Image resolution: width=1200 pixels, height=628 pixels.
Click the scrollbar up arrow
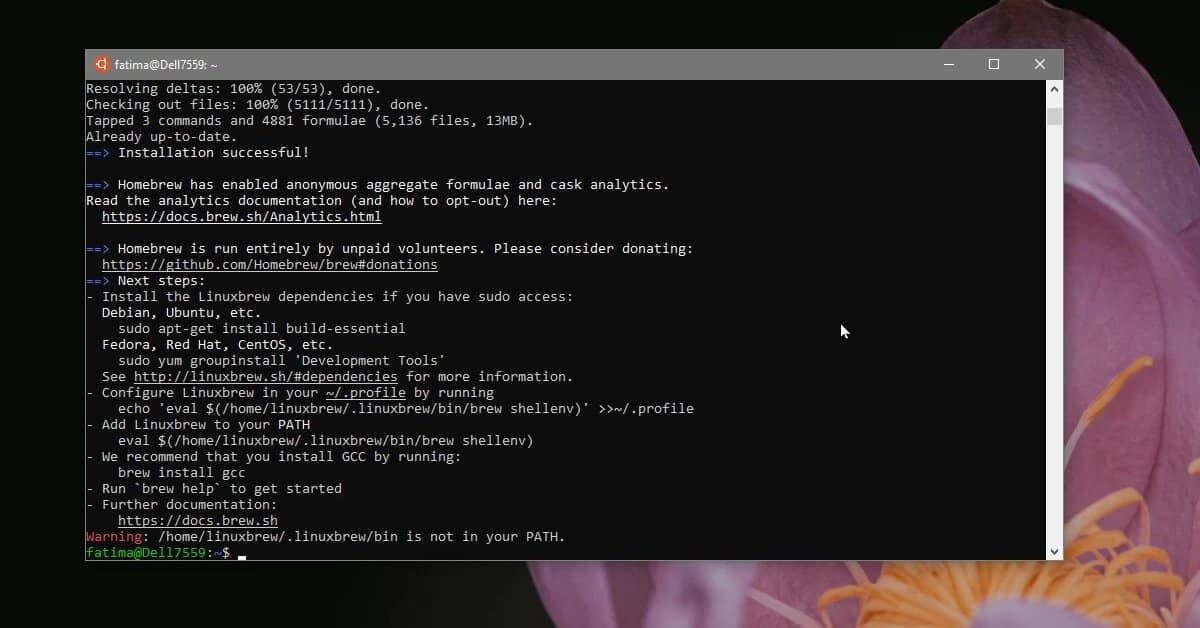pyautogui.click(x=1054, y=88)
